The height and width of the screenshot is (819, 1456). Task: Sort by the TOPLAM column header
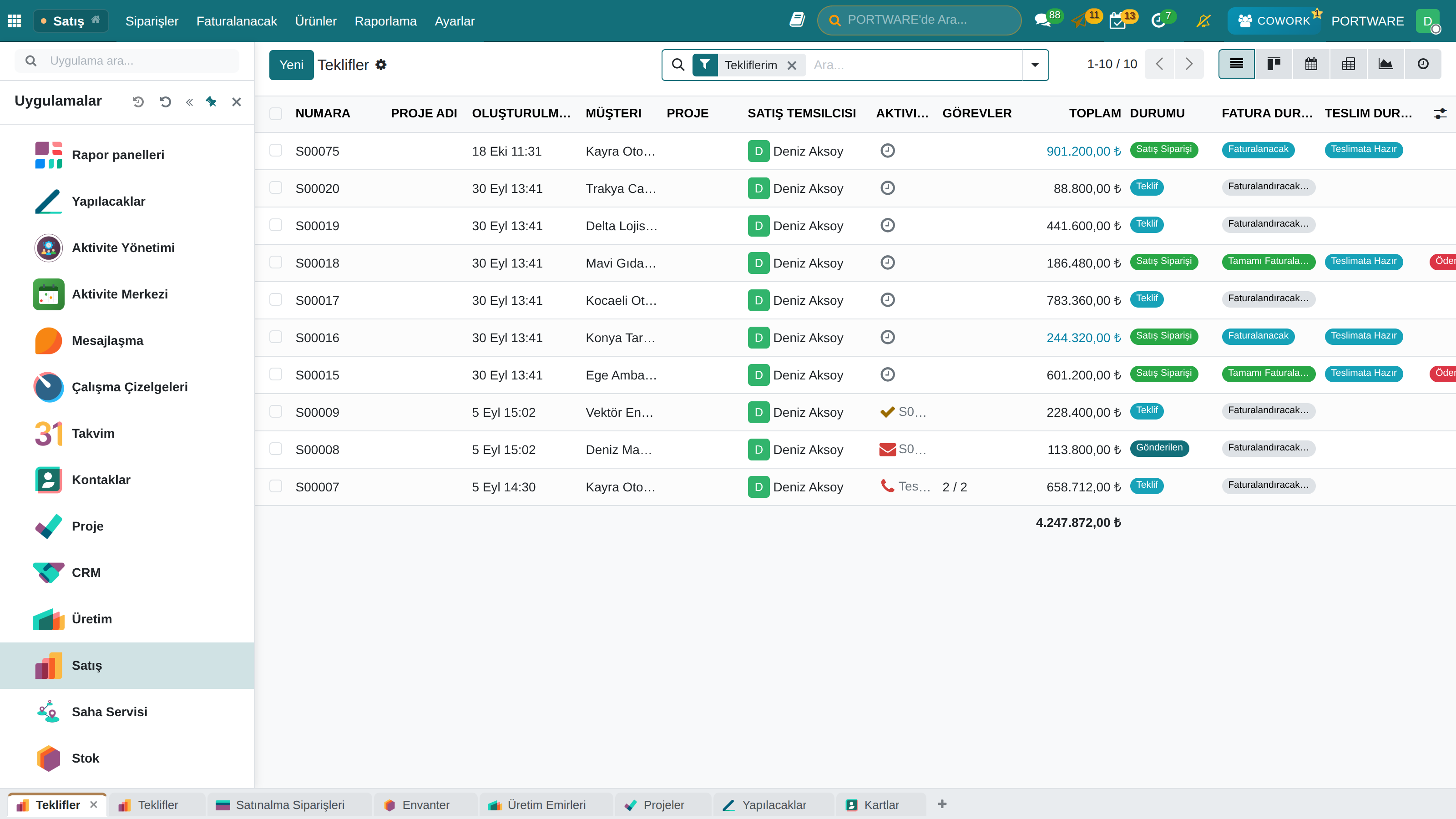[1095, 114]
